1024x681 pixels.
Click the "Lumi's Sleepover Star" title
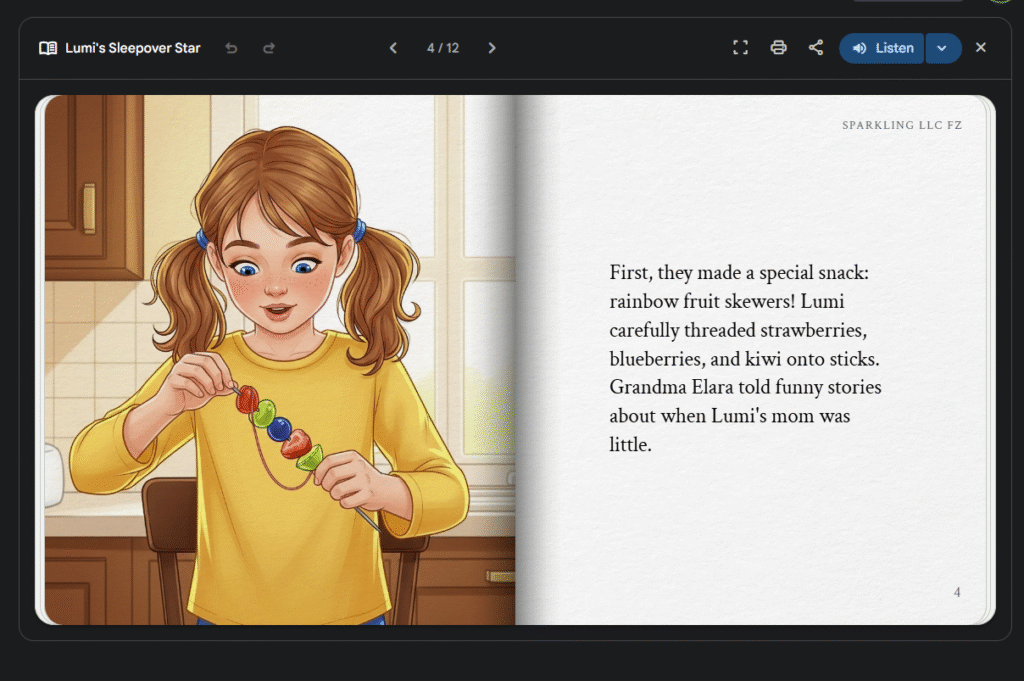click(x=133, y=48)
